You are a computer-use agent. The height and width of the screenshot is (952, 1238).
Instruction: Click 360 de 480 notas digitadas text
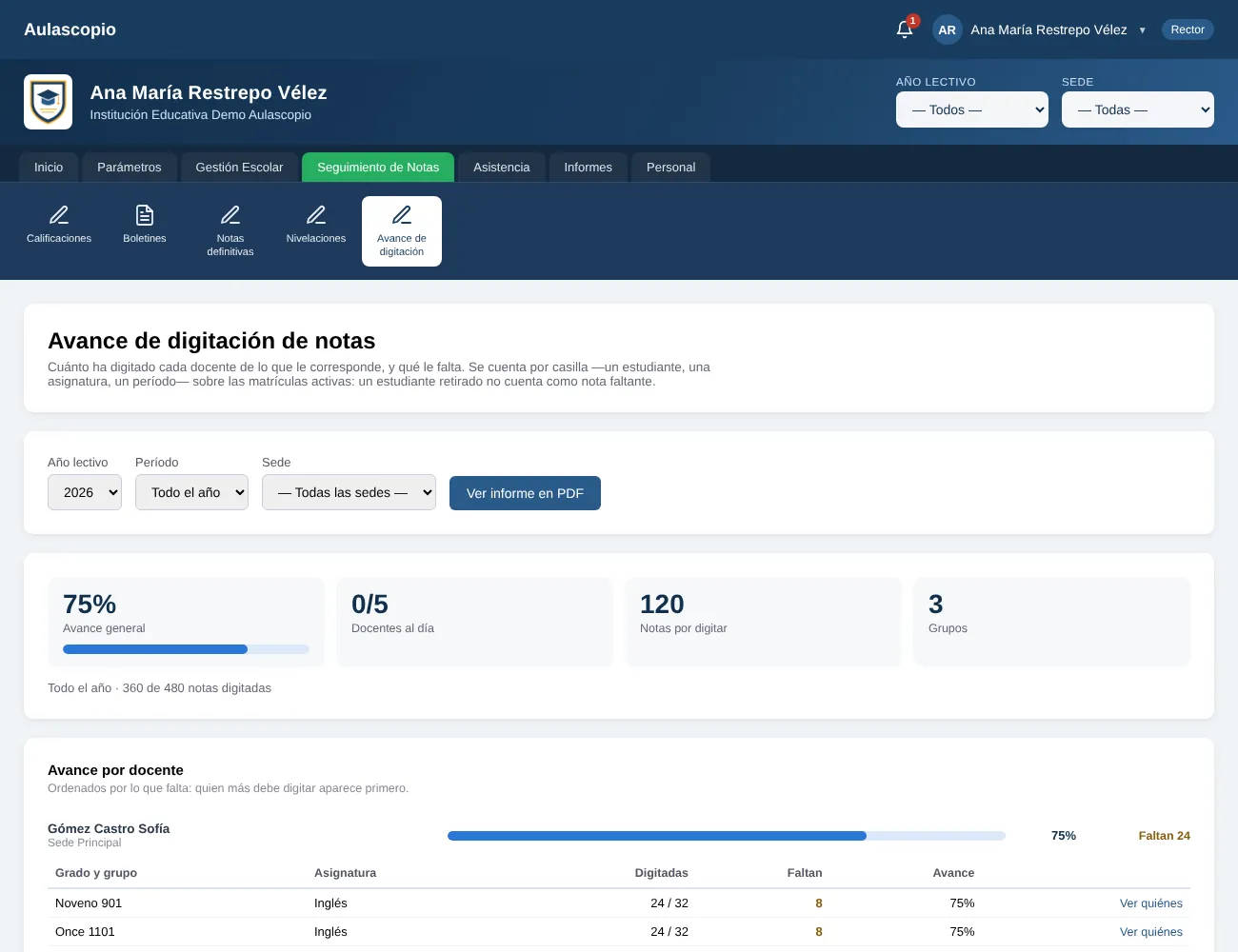tap(196, 688)
